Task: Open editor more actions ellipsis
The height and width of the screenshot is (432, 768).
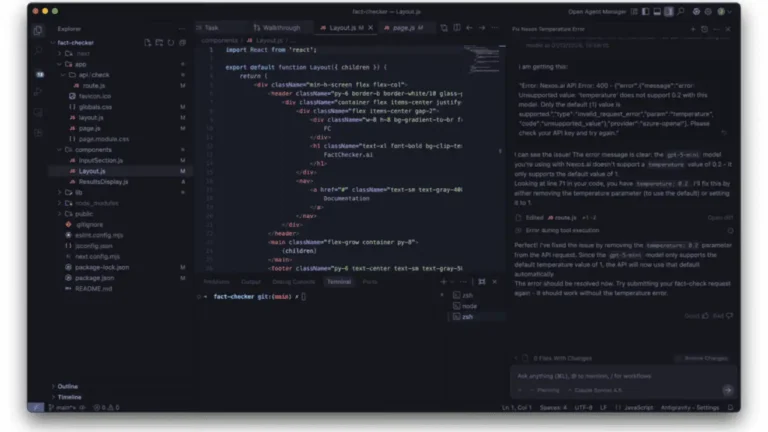Action: [x=495, y=28]
